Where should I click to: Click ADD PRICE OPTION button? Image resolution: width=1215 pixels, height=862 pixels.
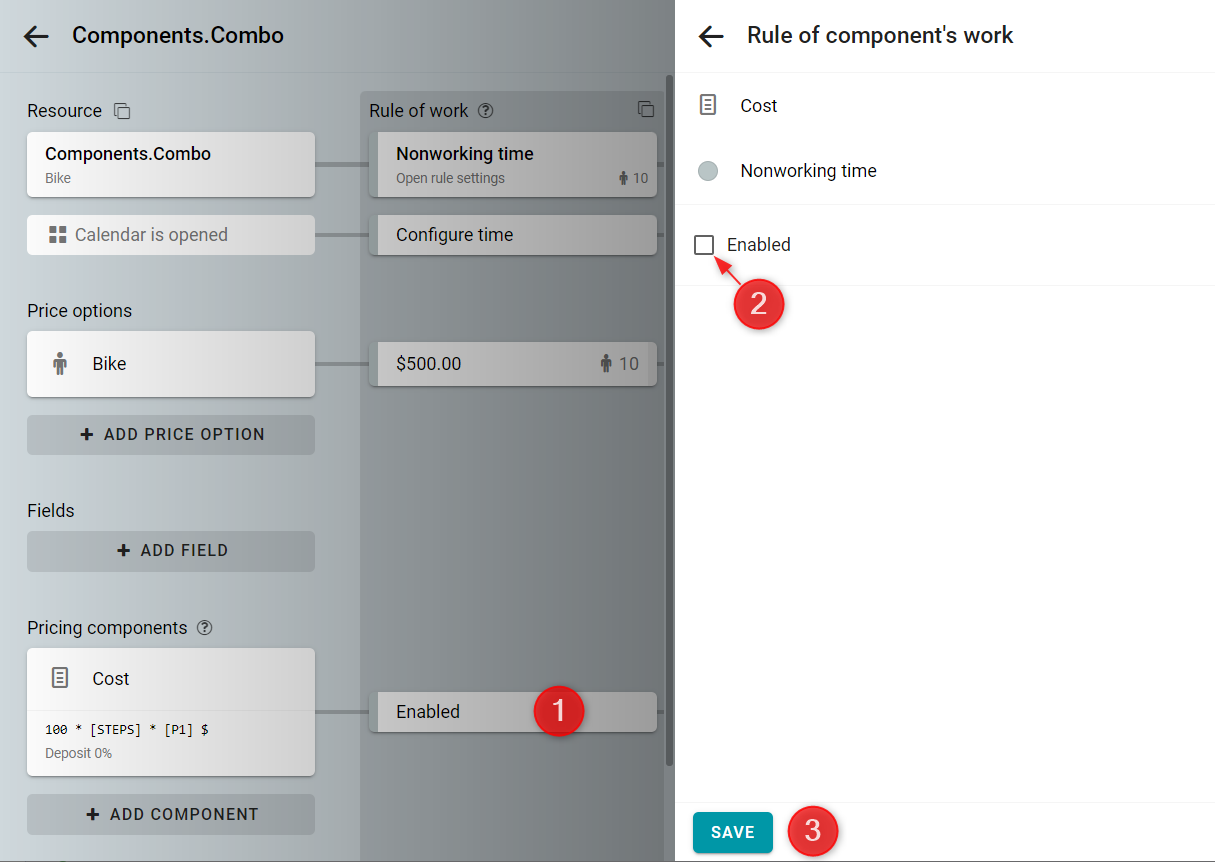[x=171, y=435]
